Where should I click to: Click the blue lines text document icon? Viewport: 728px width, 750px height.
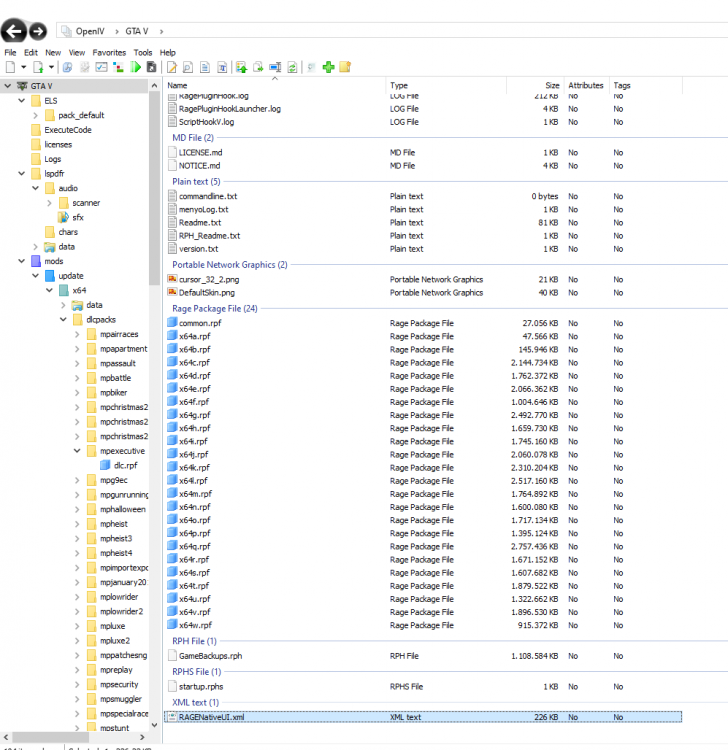[x=205, y=67]
